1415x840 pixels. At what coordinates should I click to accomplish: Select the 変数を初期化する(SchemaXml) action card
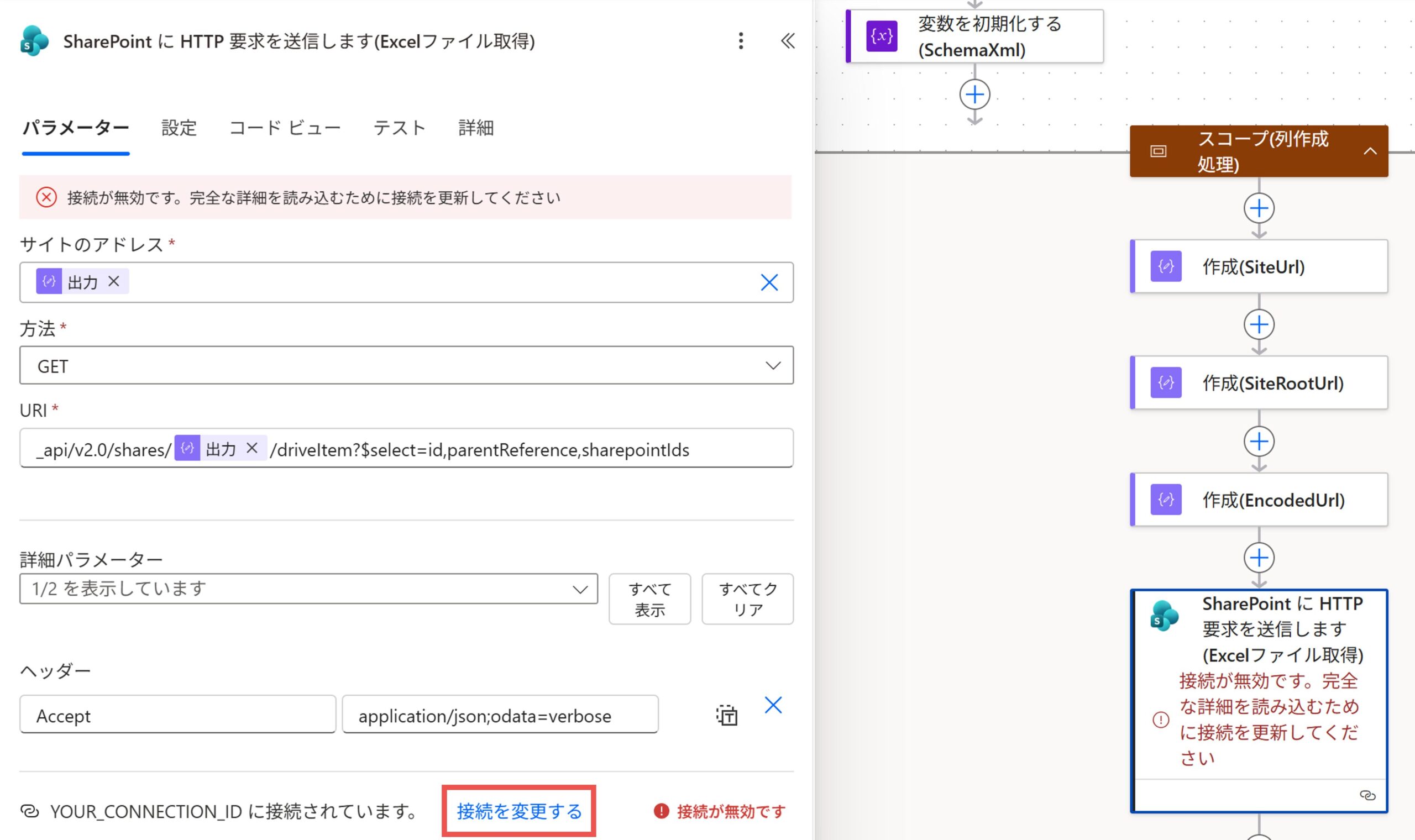pos(974,36)
